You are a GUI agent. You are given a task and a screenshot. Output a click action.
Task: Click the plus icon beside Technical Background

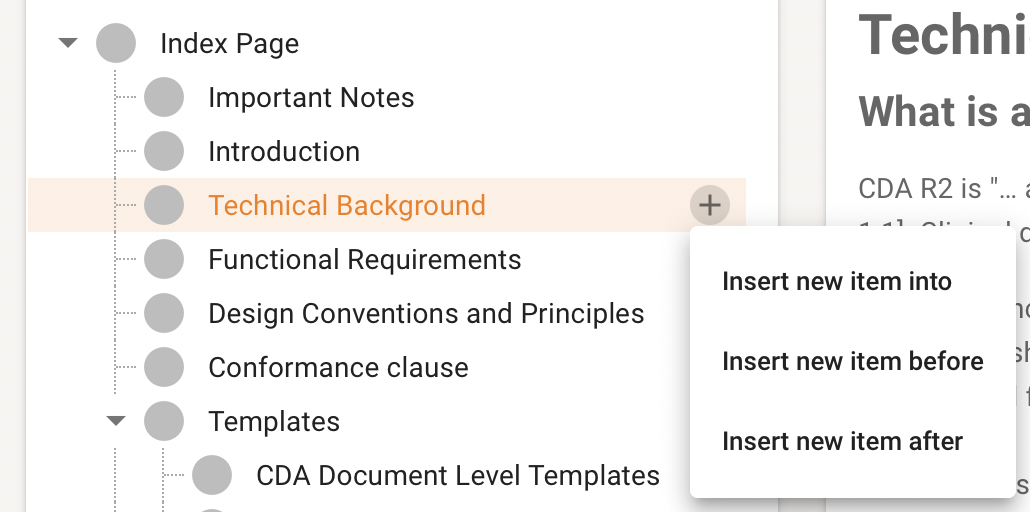pos(709,206)
